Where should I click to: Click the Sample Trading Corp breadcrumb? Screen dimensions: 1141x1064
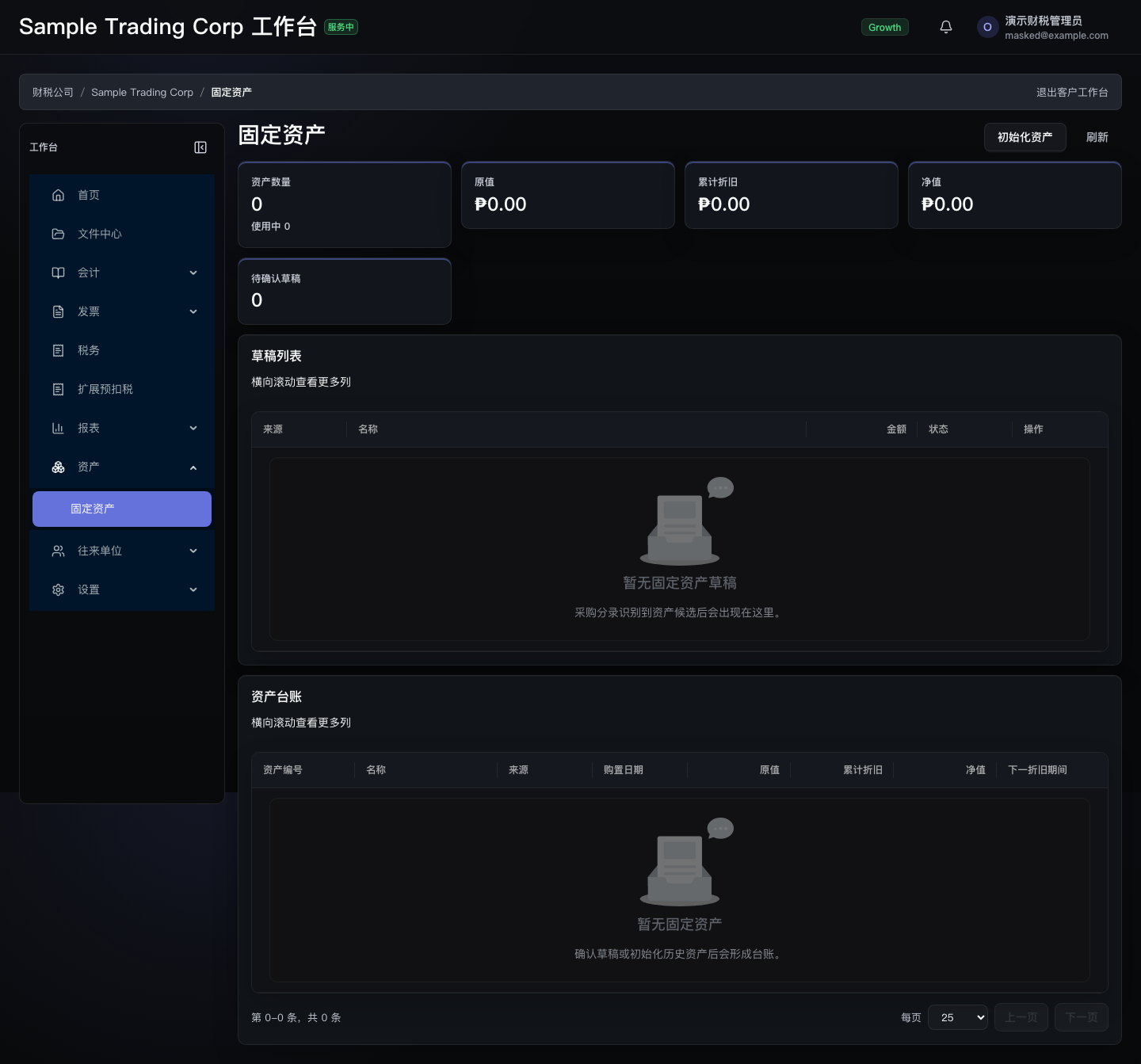(142, 92)
